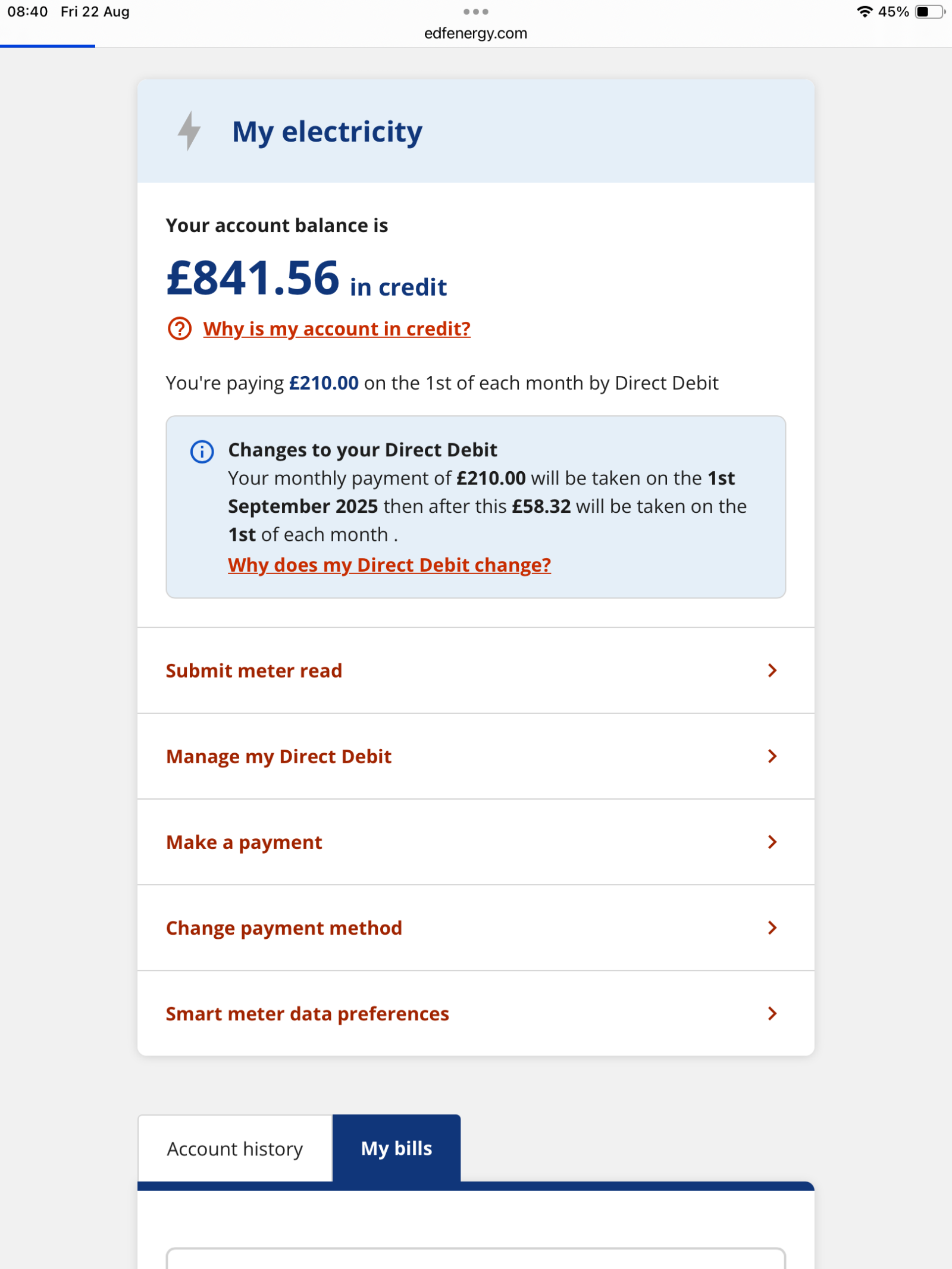The image size is (952, 1269).
Task: Open the chevron beside Submit meter read
Action: (772, 670)
